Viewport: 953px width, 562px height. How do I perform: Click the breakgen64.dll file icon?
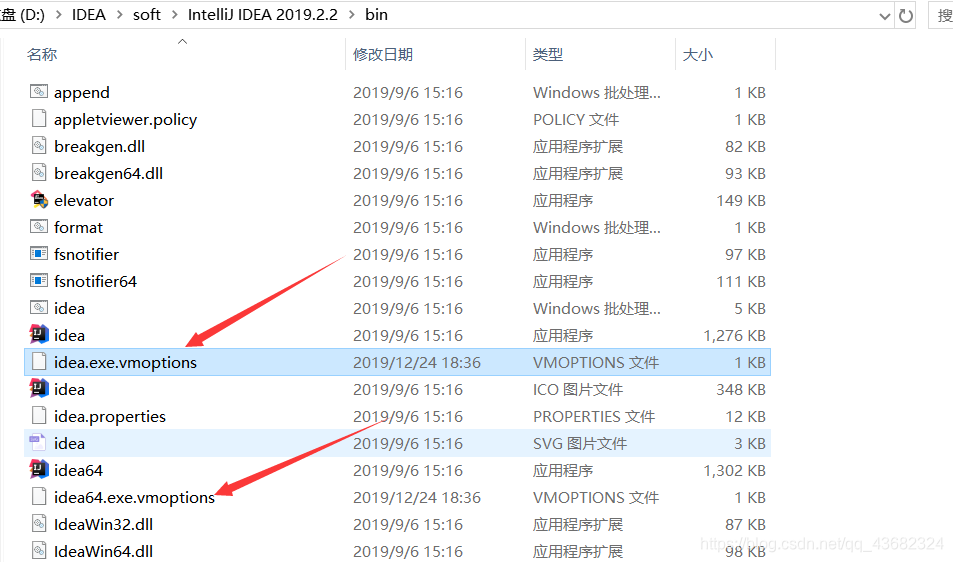click(x=39, y=173)
